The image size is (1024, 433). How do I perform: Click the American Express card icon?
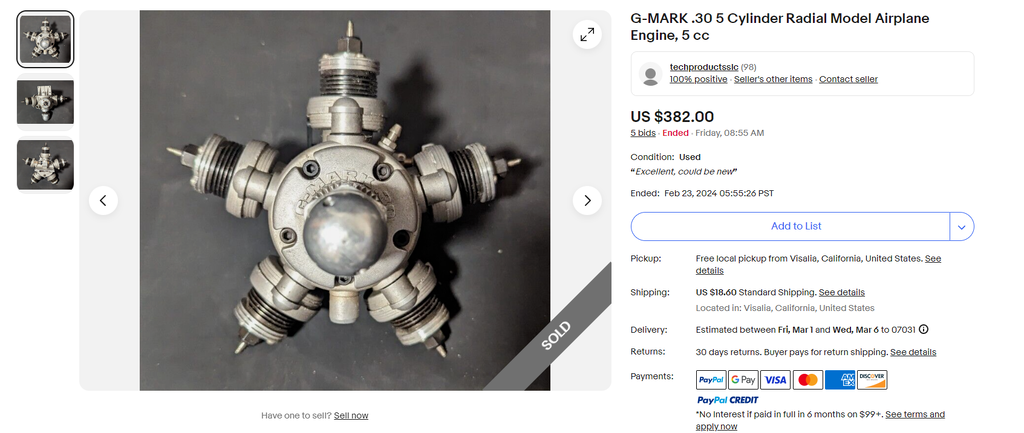pos(840,379)
